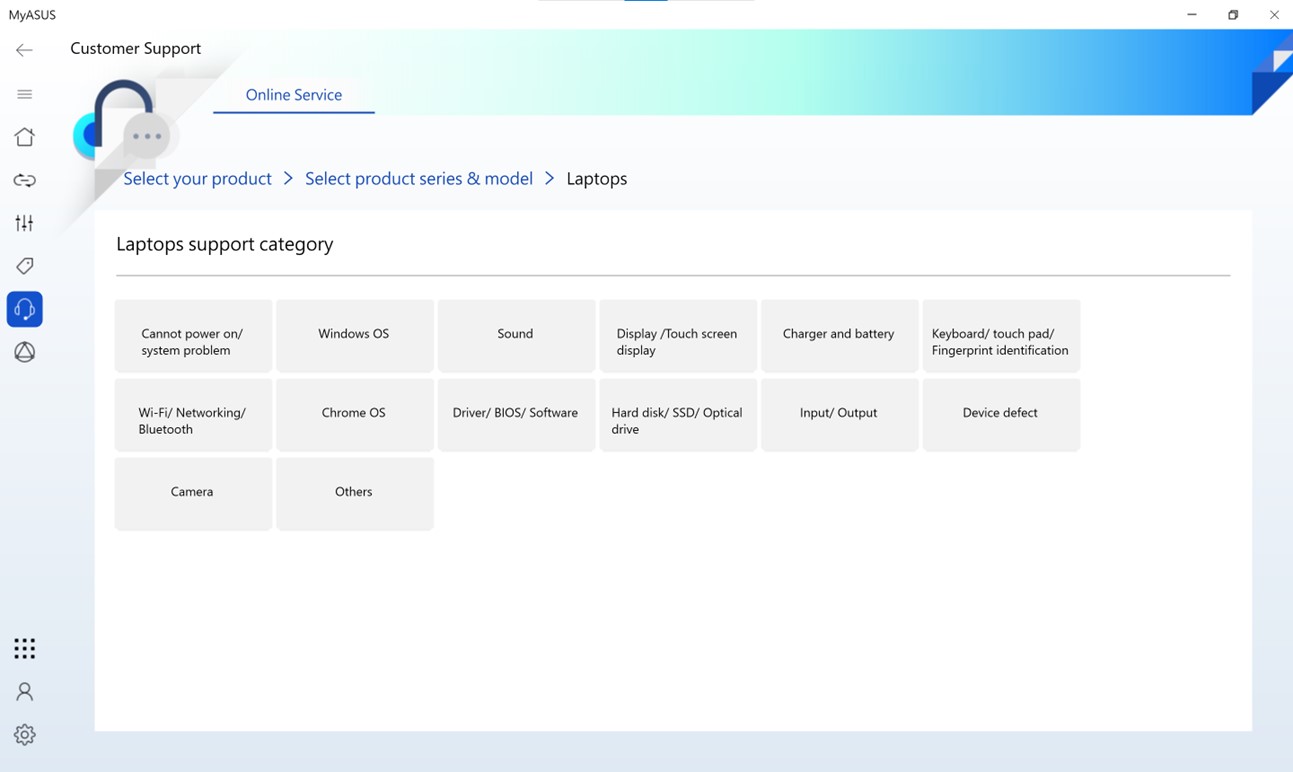This screenshot has width=1293, height=772.
Task: Select the Customer Support headset icon
Action: pyautogui.click(x=24, y=309)
